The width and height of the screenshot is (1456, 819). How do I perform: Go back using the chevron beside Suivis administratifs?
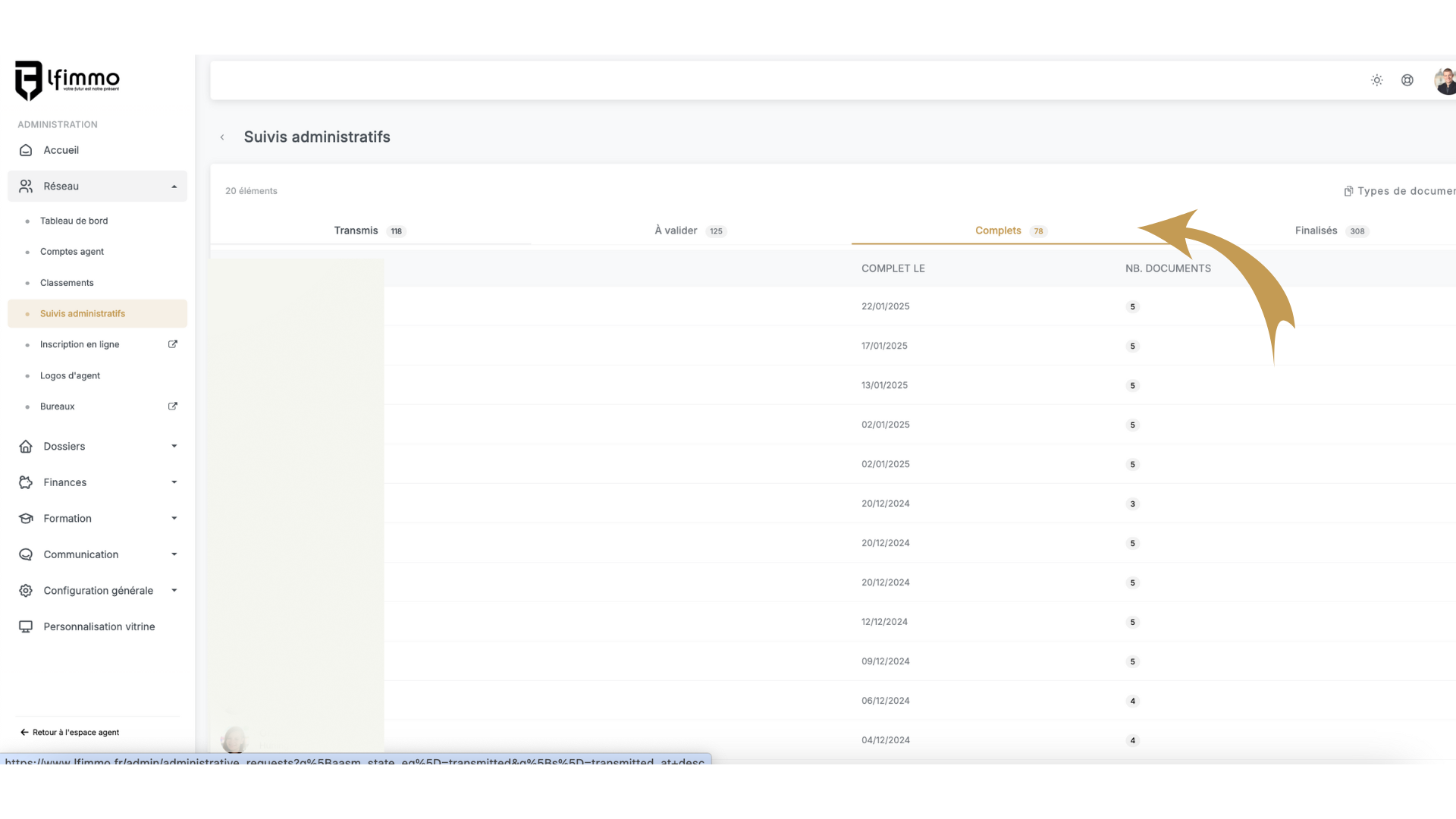tap(222, 137)
